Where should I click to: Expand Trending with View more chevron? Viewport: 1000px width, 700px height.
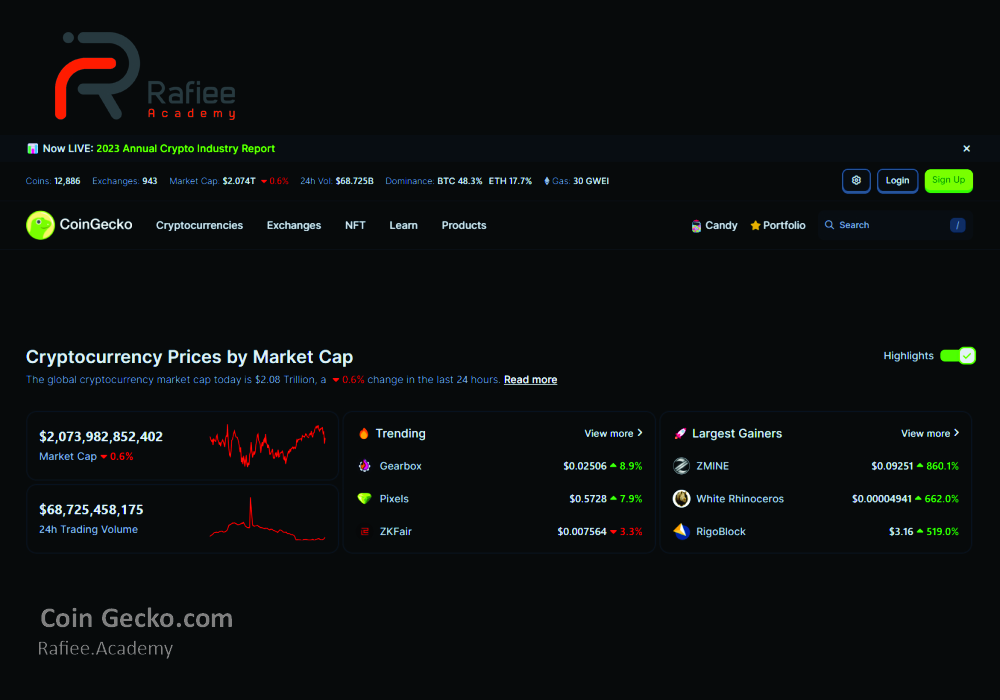[614, 434]
